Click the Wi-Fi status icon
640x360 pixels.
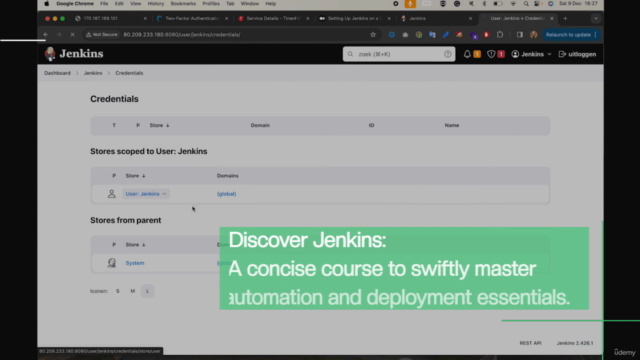pyautogui.click(x=513, y=4)
